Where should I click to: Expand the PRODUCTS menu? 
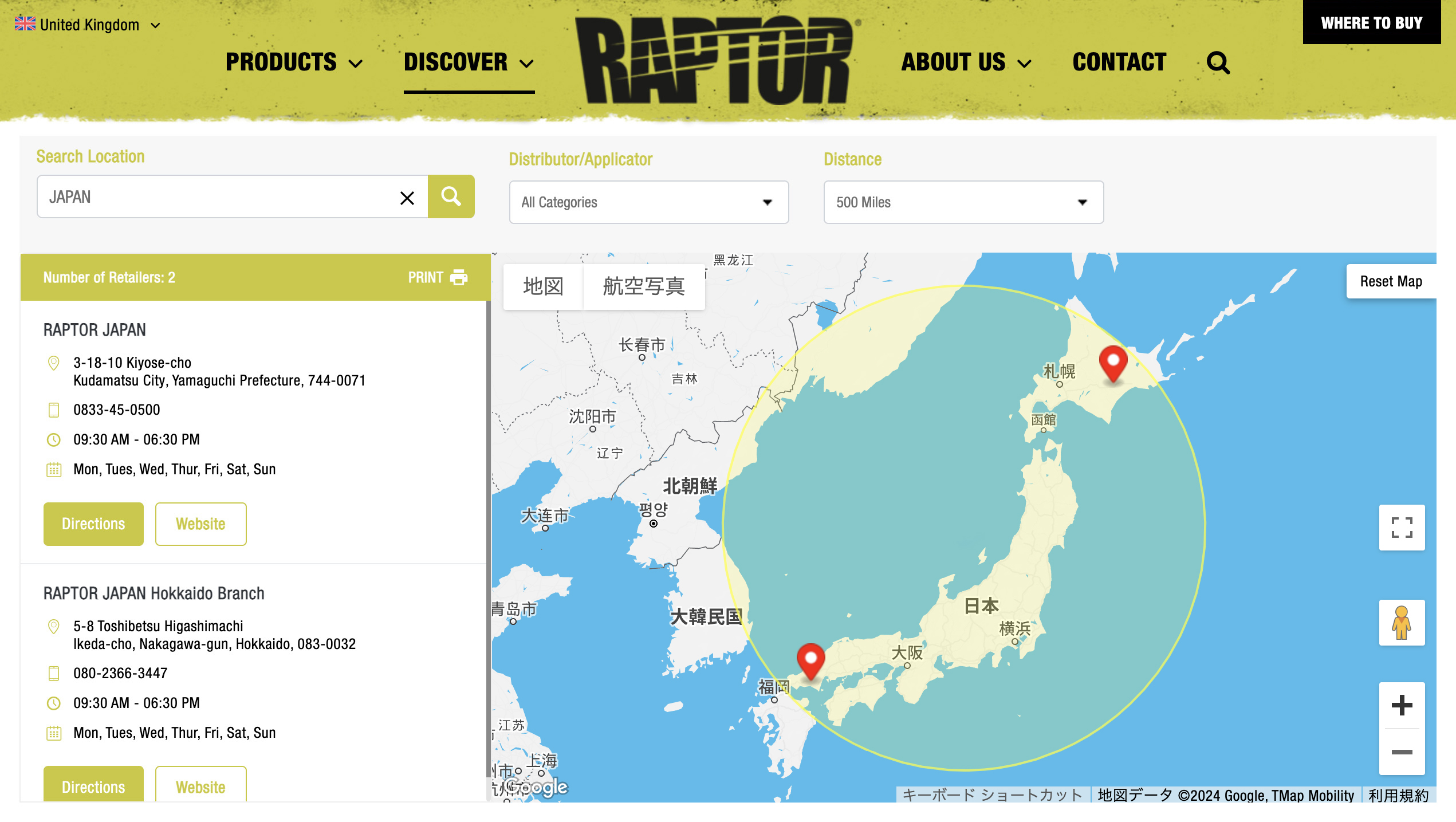coord(294,62)
